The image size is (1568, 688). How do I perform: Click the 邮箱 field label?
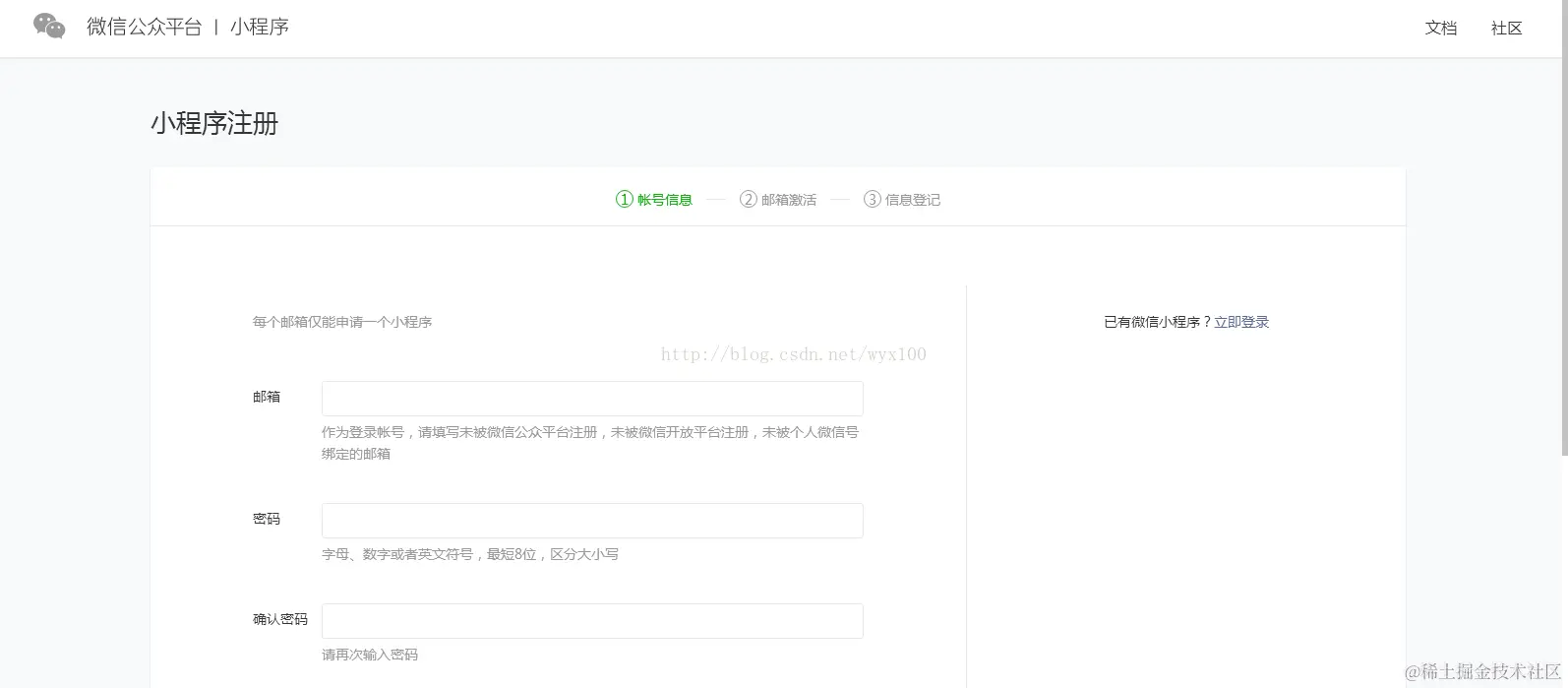click(x=267, y=397)
